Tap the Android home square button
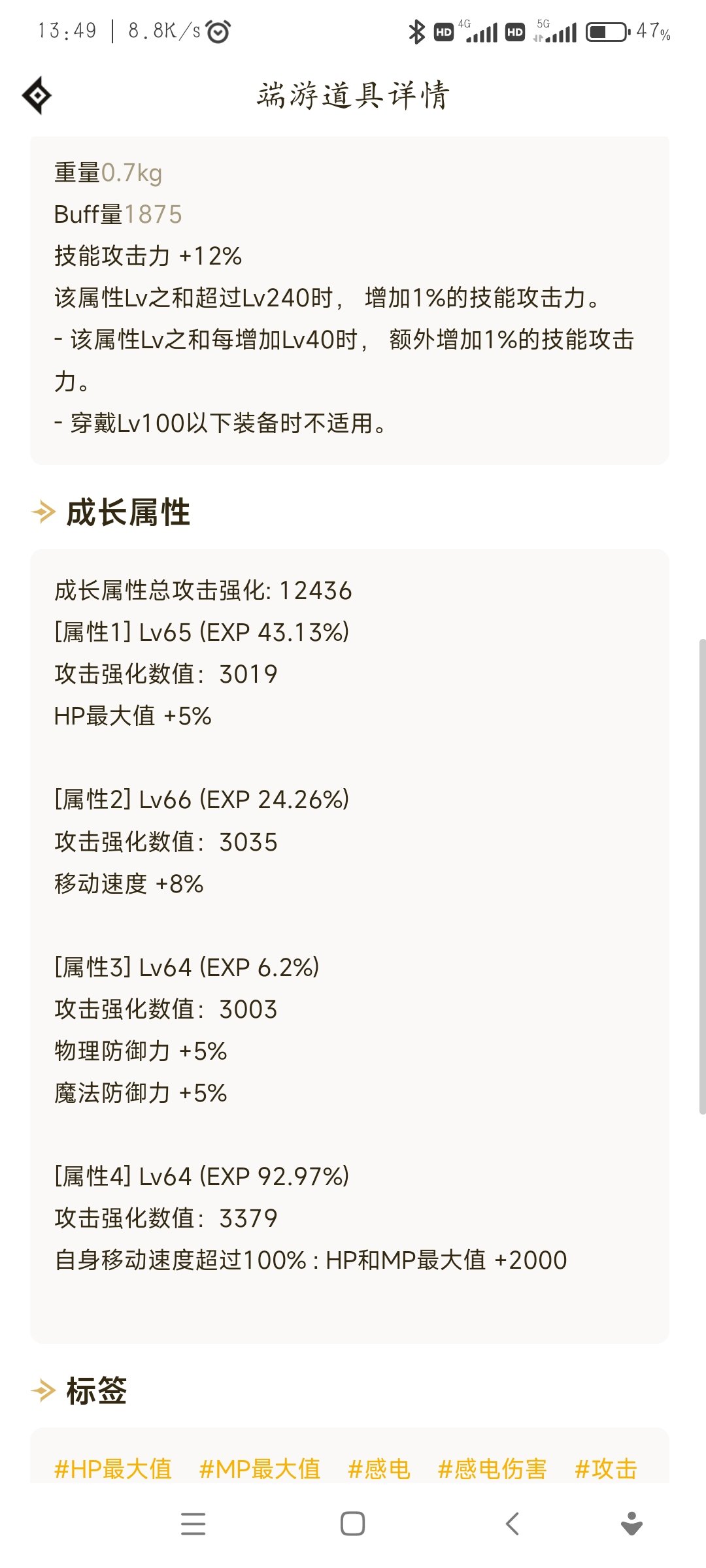 [x=352, y=1524]
